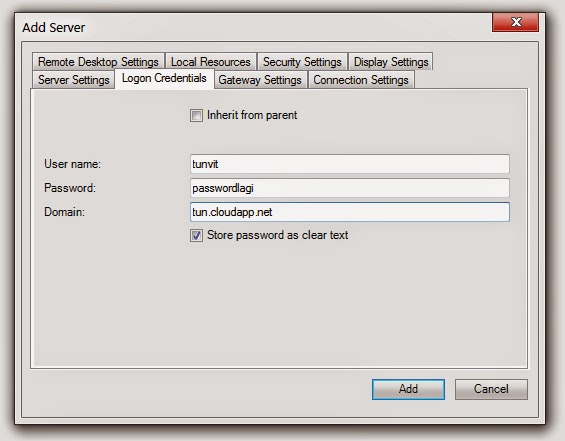Select the Logon Credentials tab

click(x=164, y=78)
